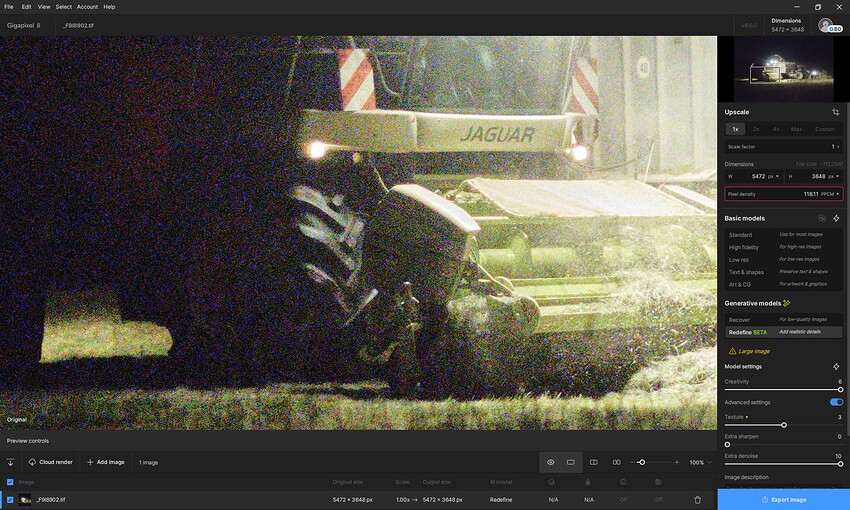Click the crop icon beside Upscale
This screenshot has height=510, width=850.
[835, 112]
